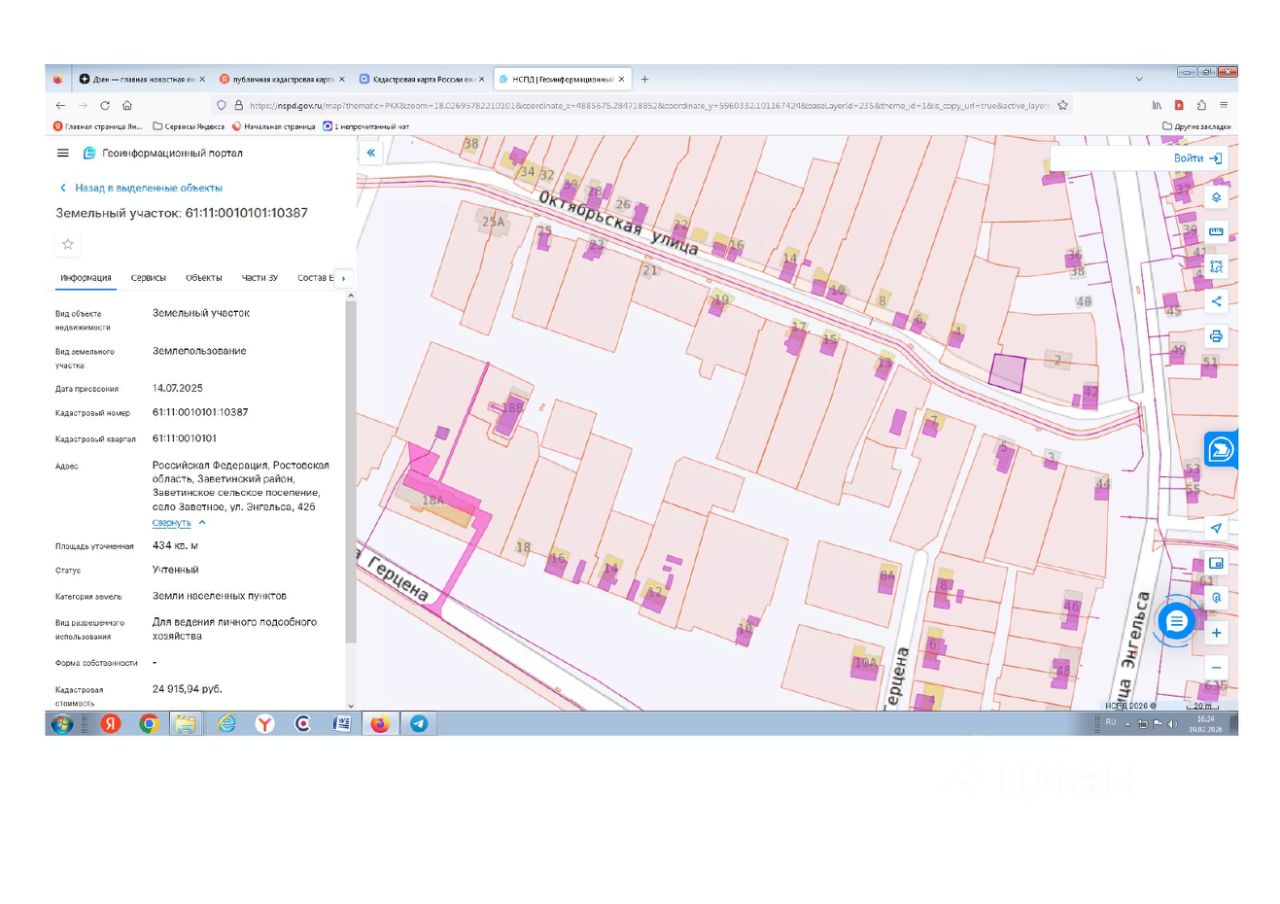Select the ruler measurement tool
This screenshot has height=904, width=1280.
[1217, 232]
